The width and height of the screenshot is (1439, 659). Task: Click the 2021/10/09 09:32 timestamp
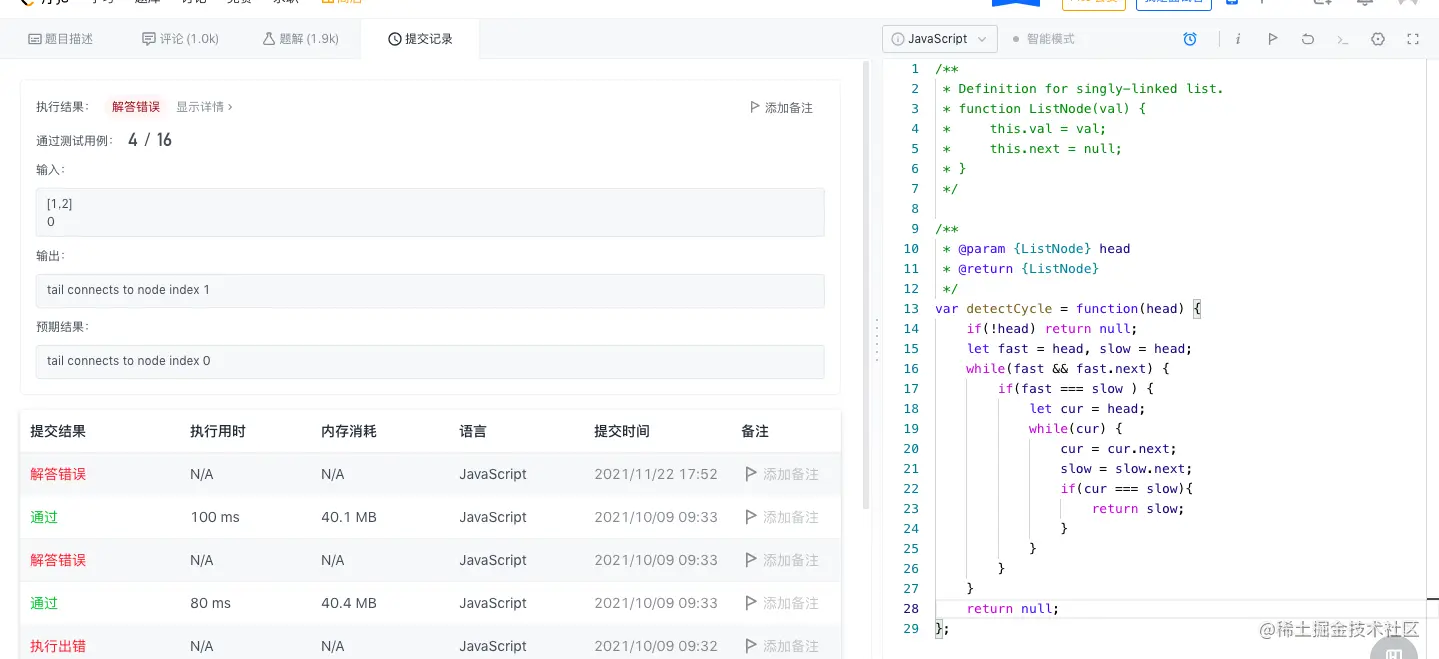(x=656, y=646)
